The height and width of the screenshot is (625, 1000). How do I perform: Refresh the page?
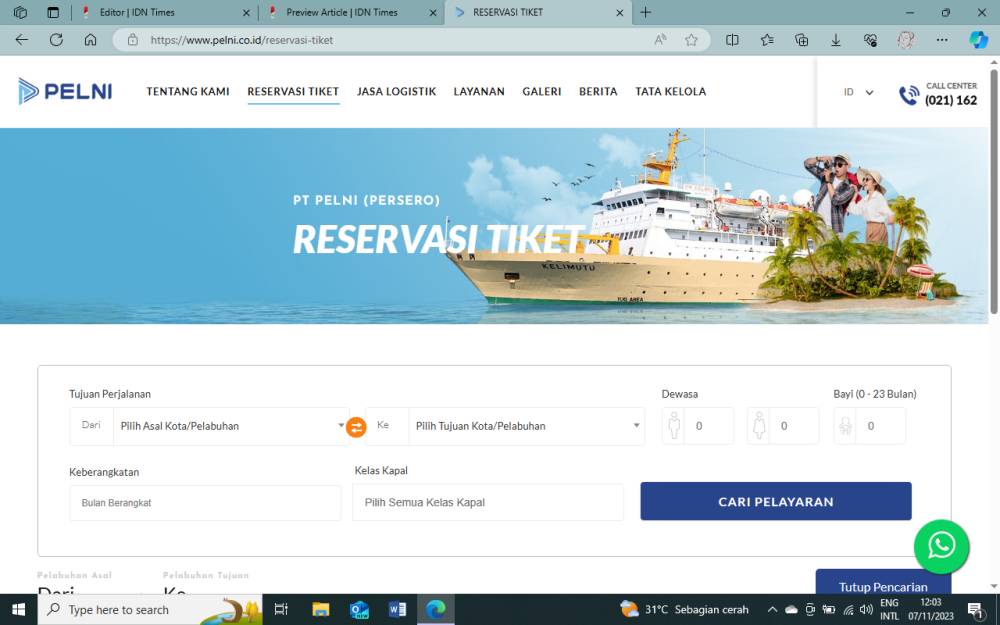click(x=56, y=40)
